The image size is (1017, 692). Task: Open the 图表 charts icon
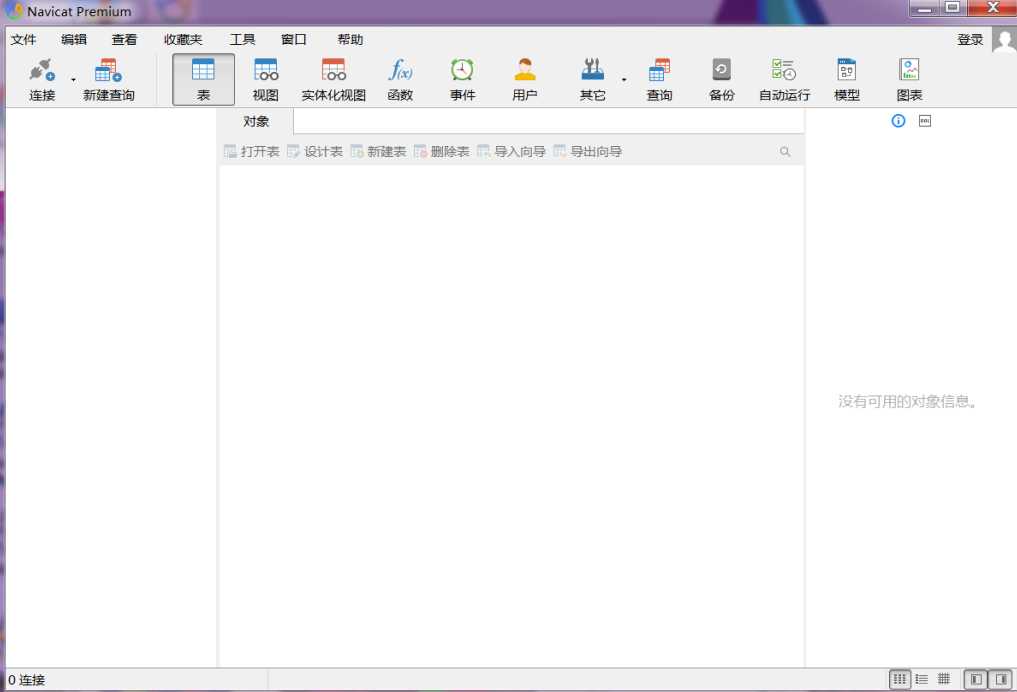pos(909,79)
